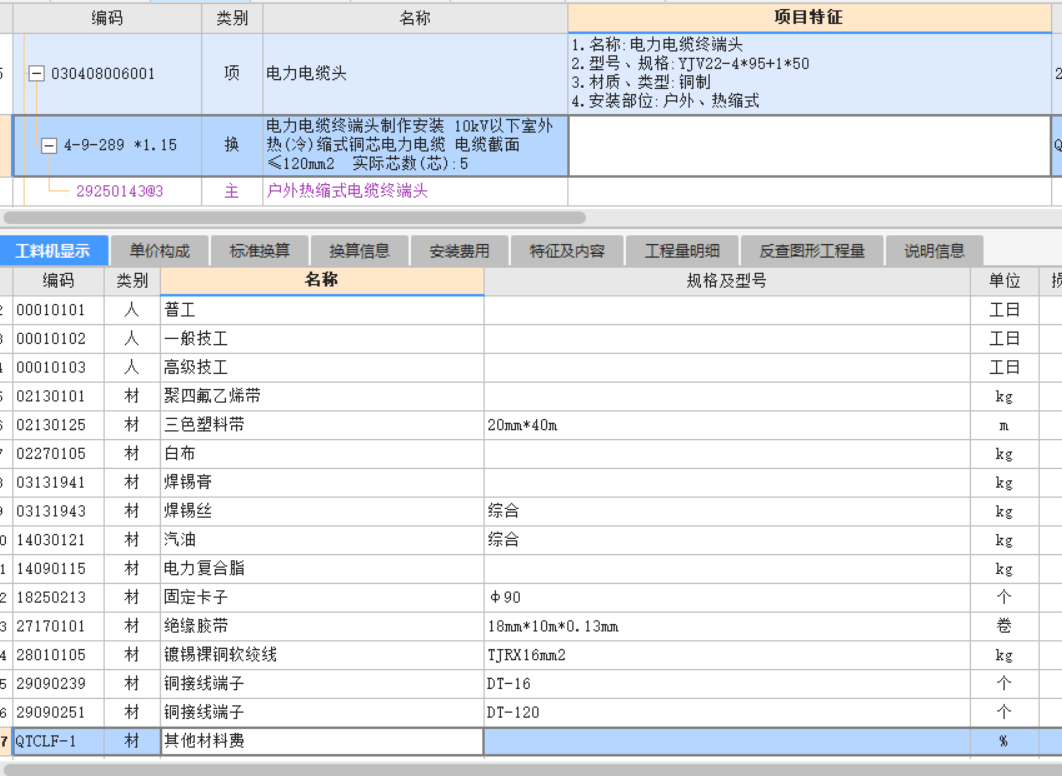This screenshot has height=776, width=1062.
Task: Select the 焊锡膏 material name
Action: point(322,482)
